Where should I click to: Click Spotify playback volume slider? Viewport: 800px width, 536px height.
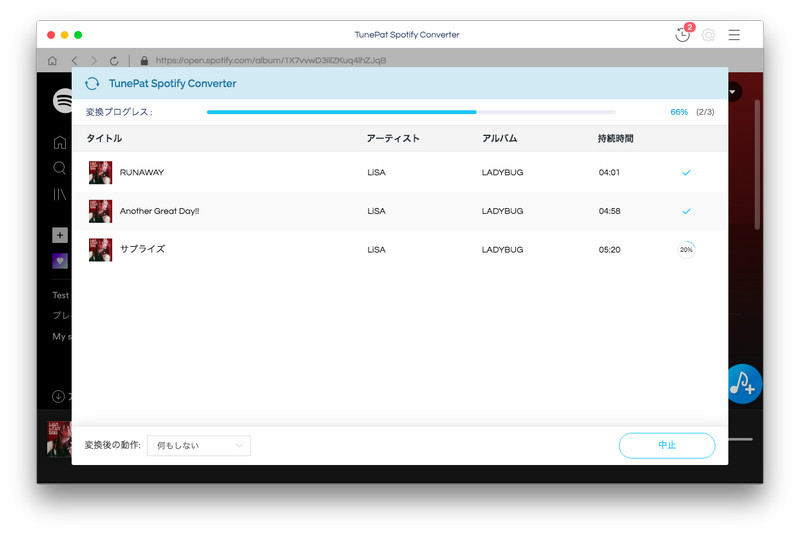pyautogui.click(x=740, y=439)
